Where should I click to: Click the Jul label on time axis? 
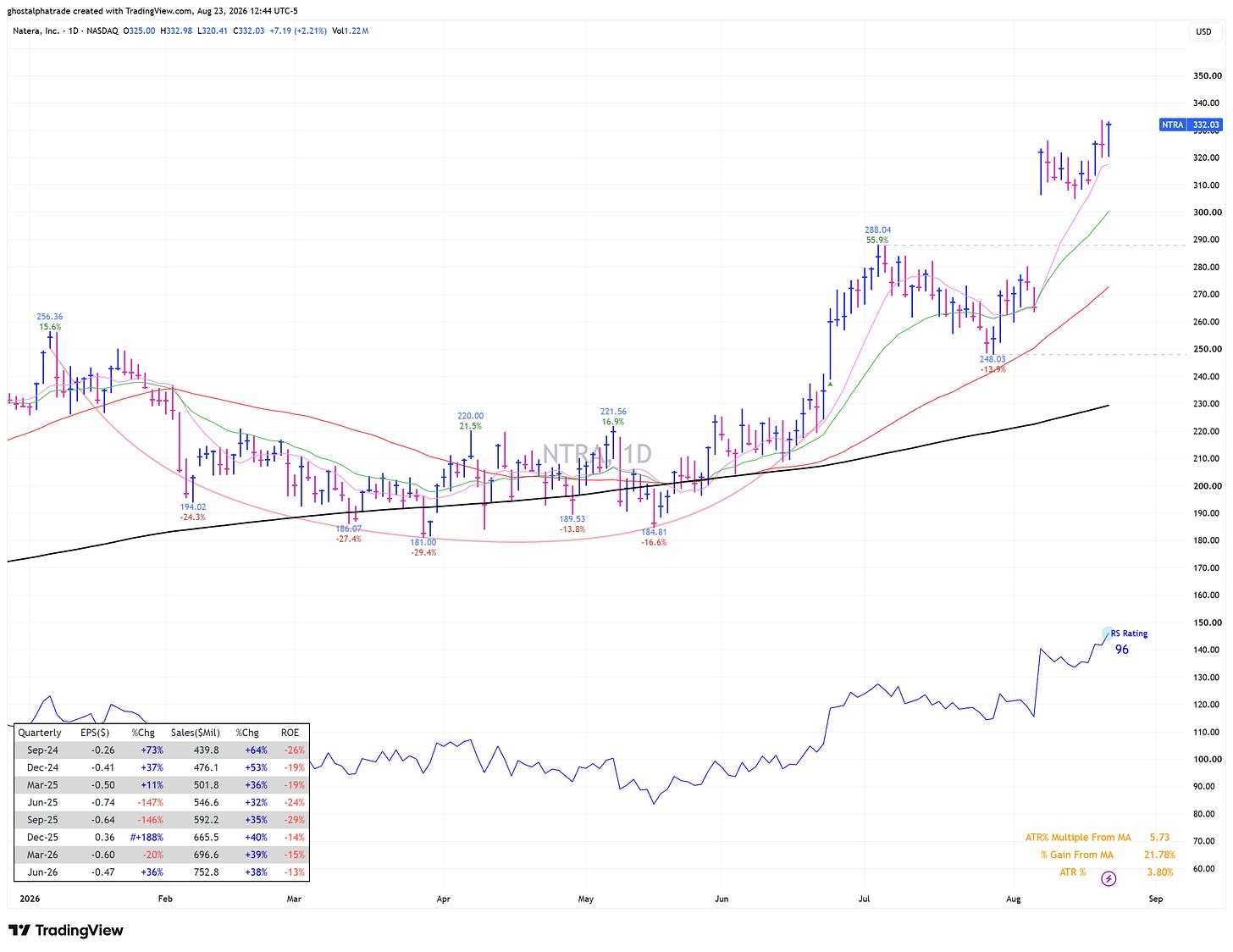(865, 899)
